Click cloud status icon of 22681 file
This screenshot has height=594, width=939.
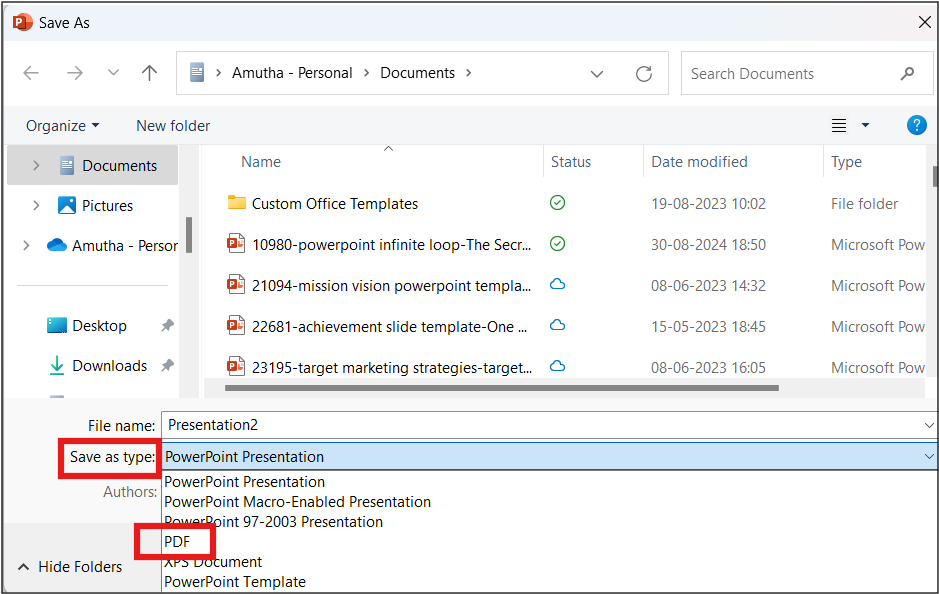(558, 325)
